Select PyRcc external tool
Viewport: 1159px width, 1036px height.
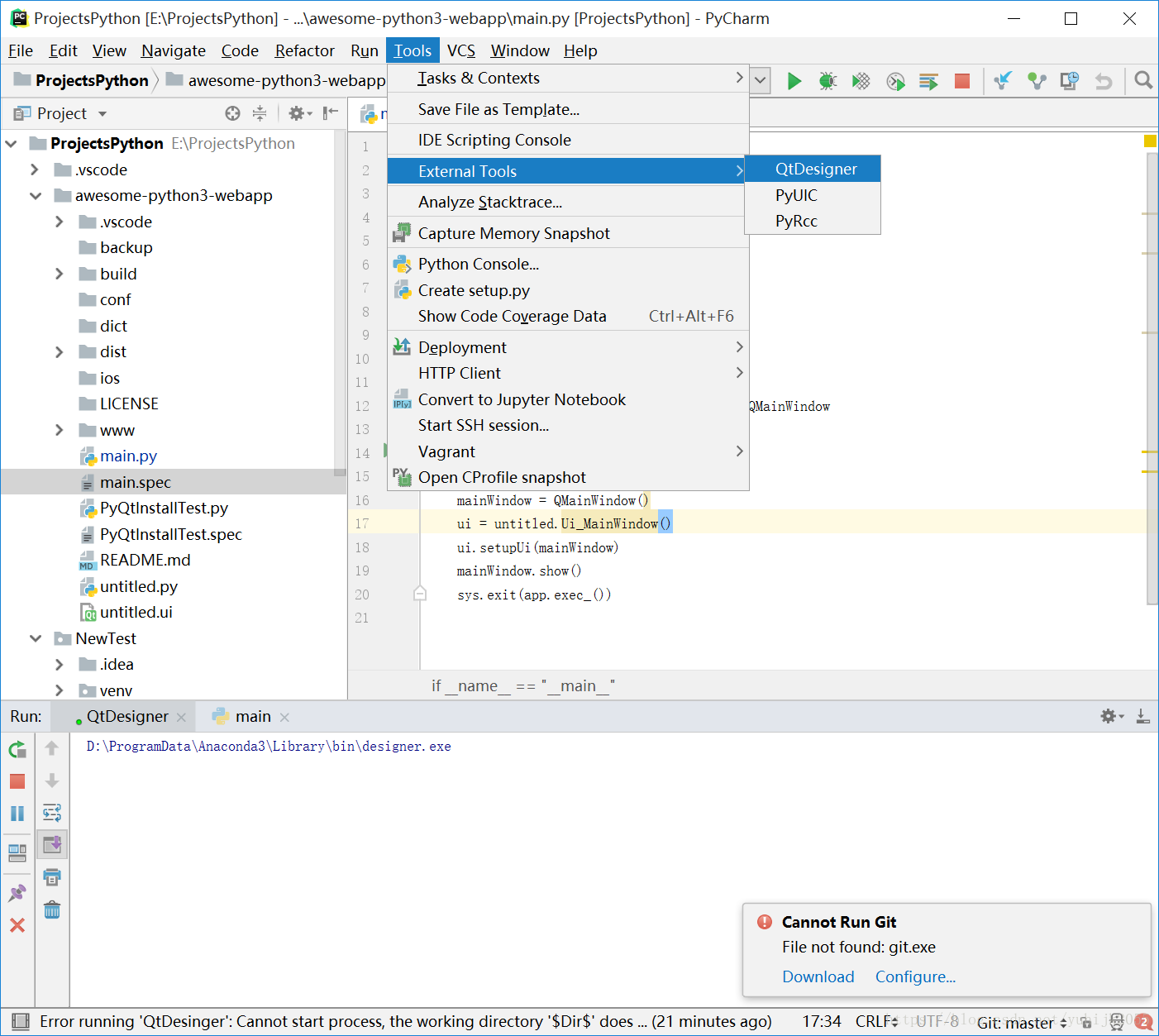[813, 221]
